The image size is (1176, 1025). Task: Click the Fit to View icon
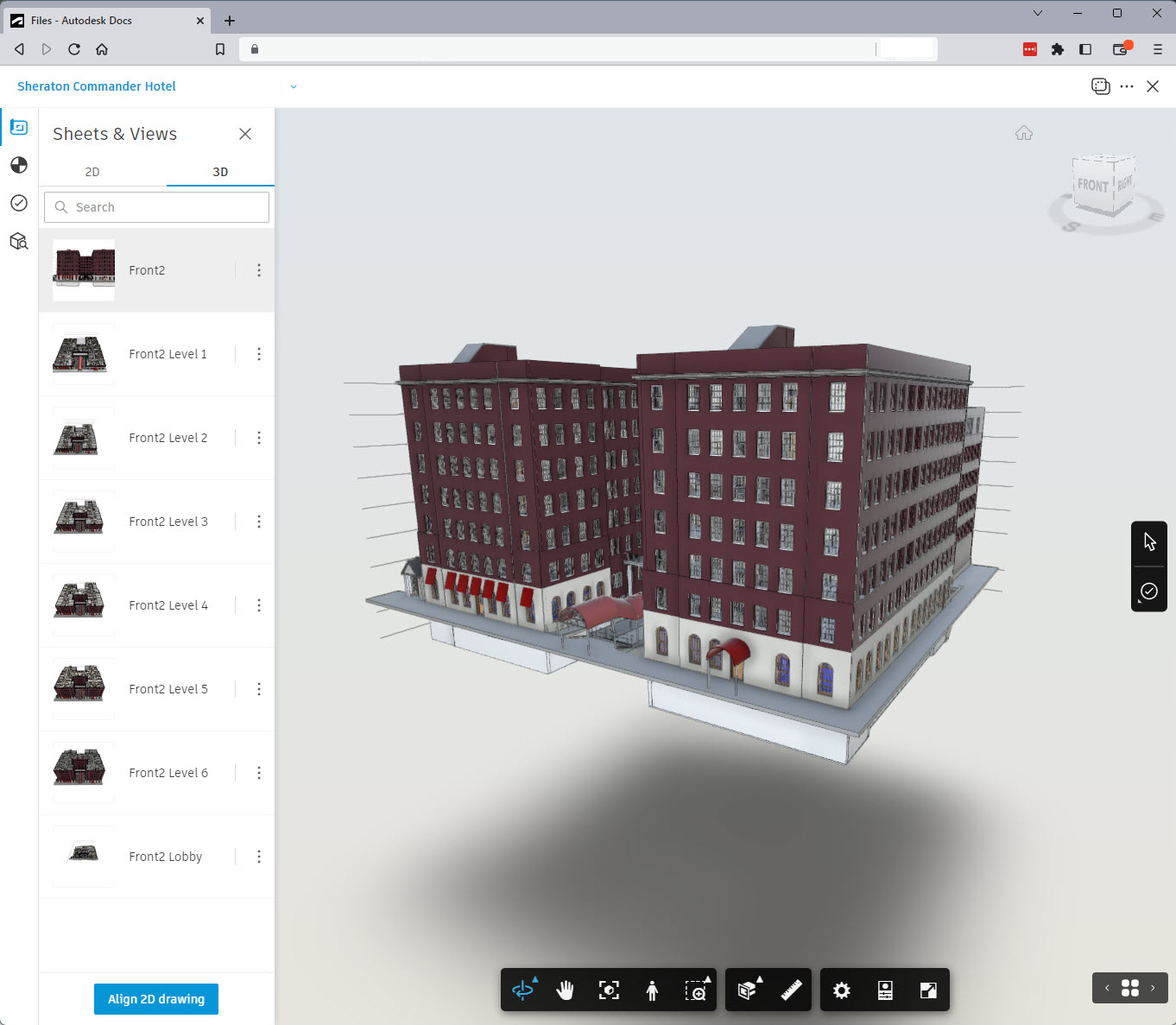tap(609, 990)
